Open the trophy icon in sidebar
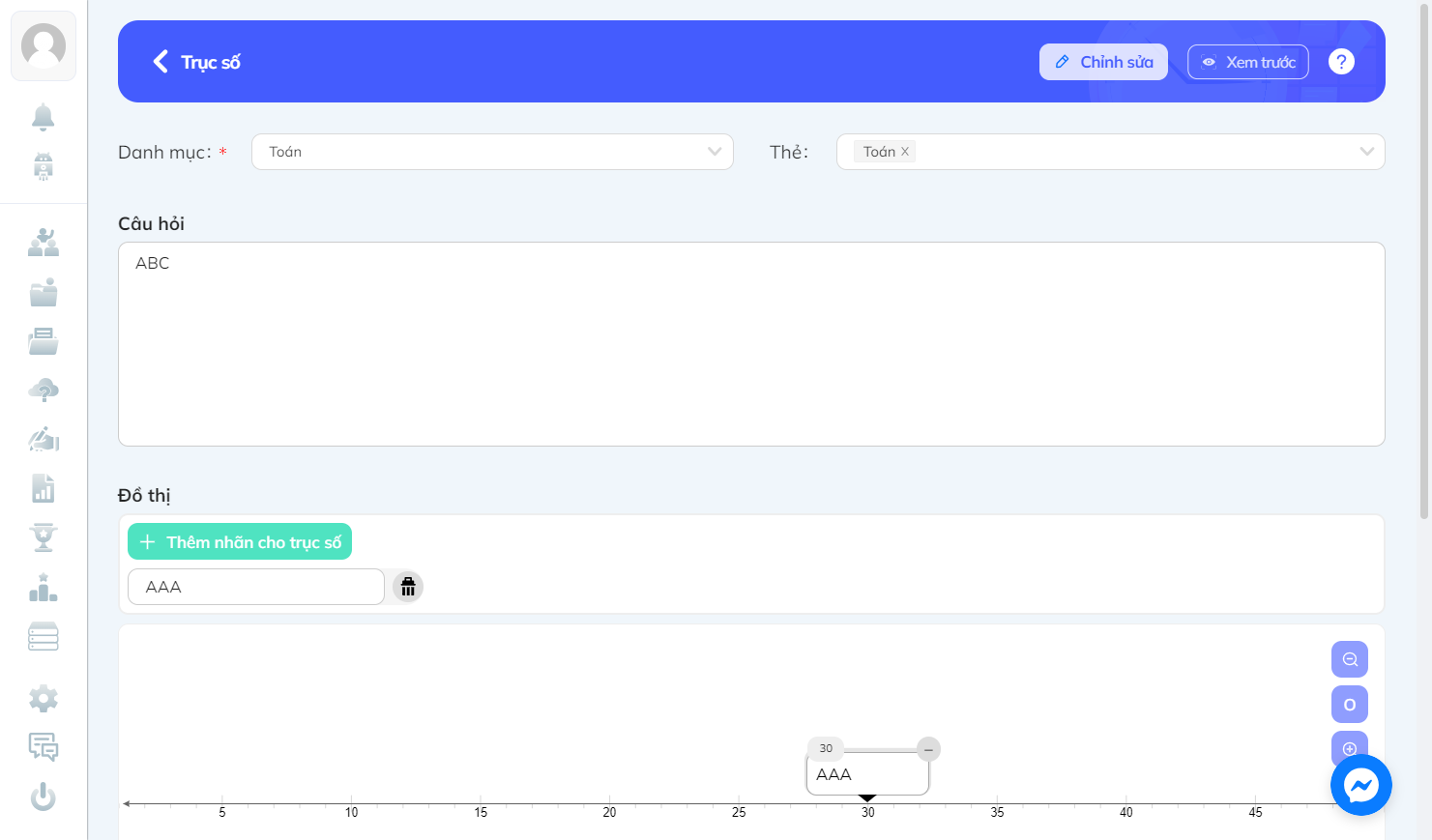The width and height of the screenshot is (1432, 840). pyautogui.click(x=44, y=537)
